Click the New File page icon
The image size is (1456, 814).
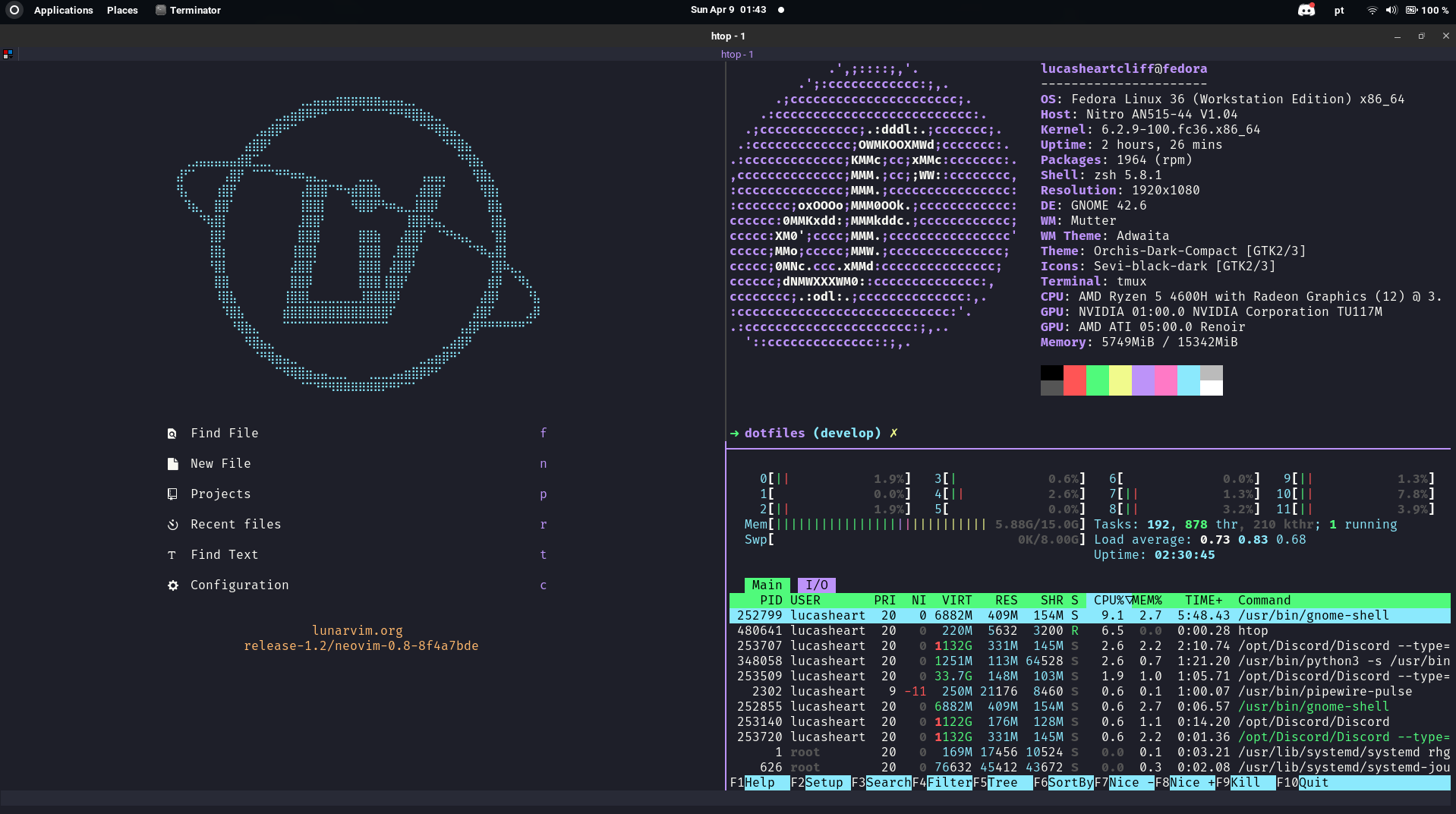pos(172,464)
